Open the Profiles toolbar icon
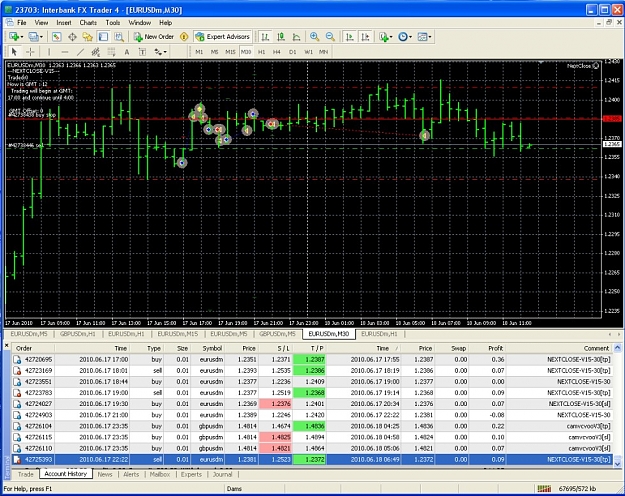The image size is (625, 496). 33,37
